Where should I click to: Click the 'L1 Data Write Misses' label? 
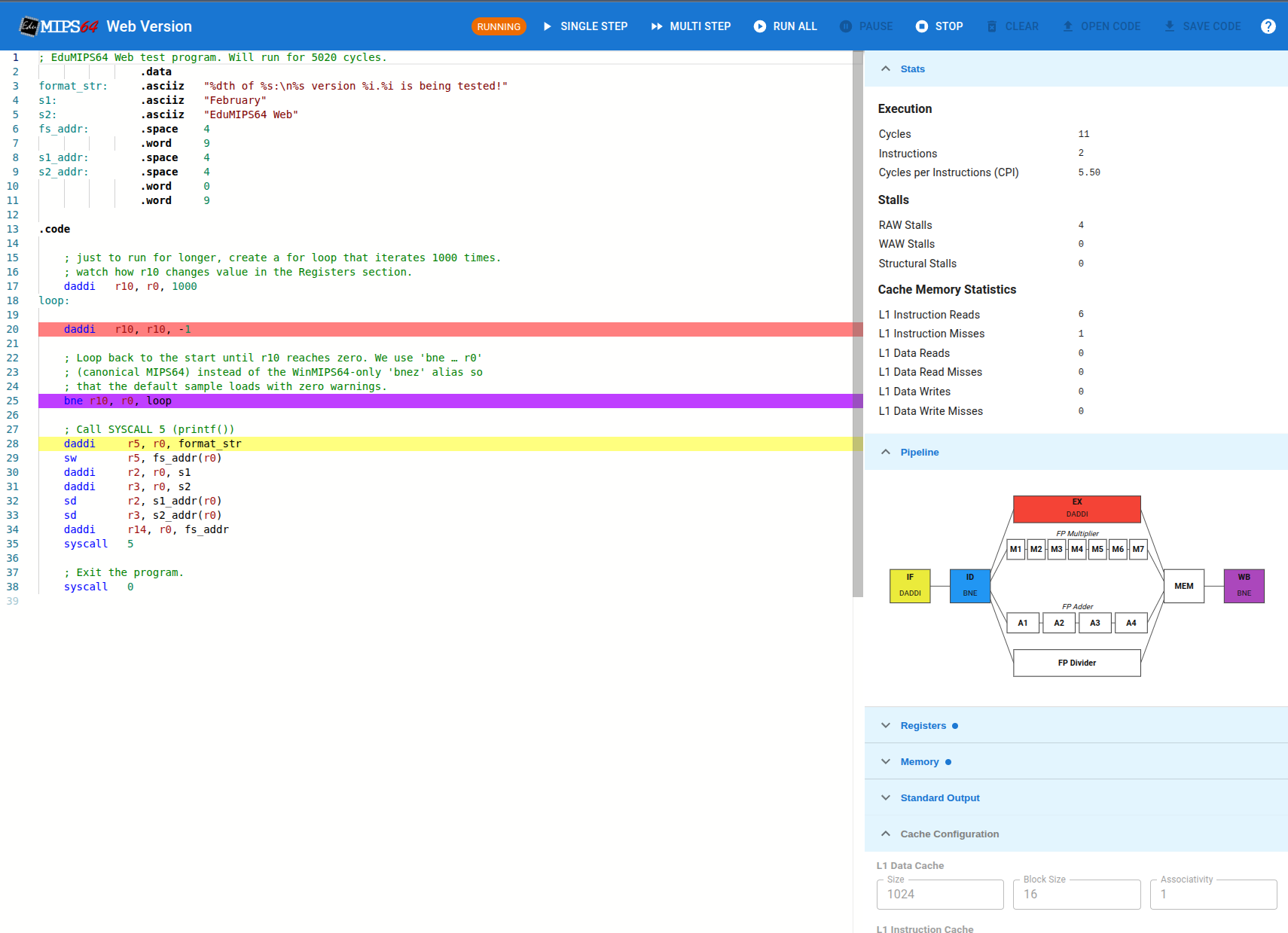[x=931, y=411]
